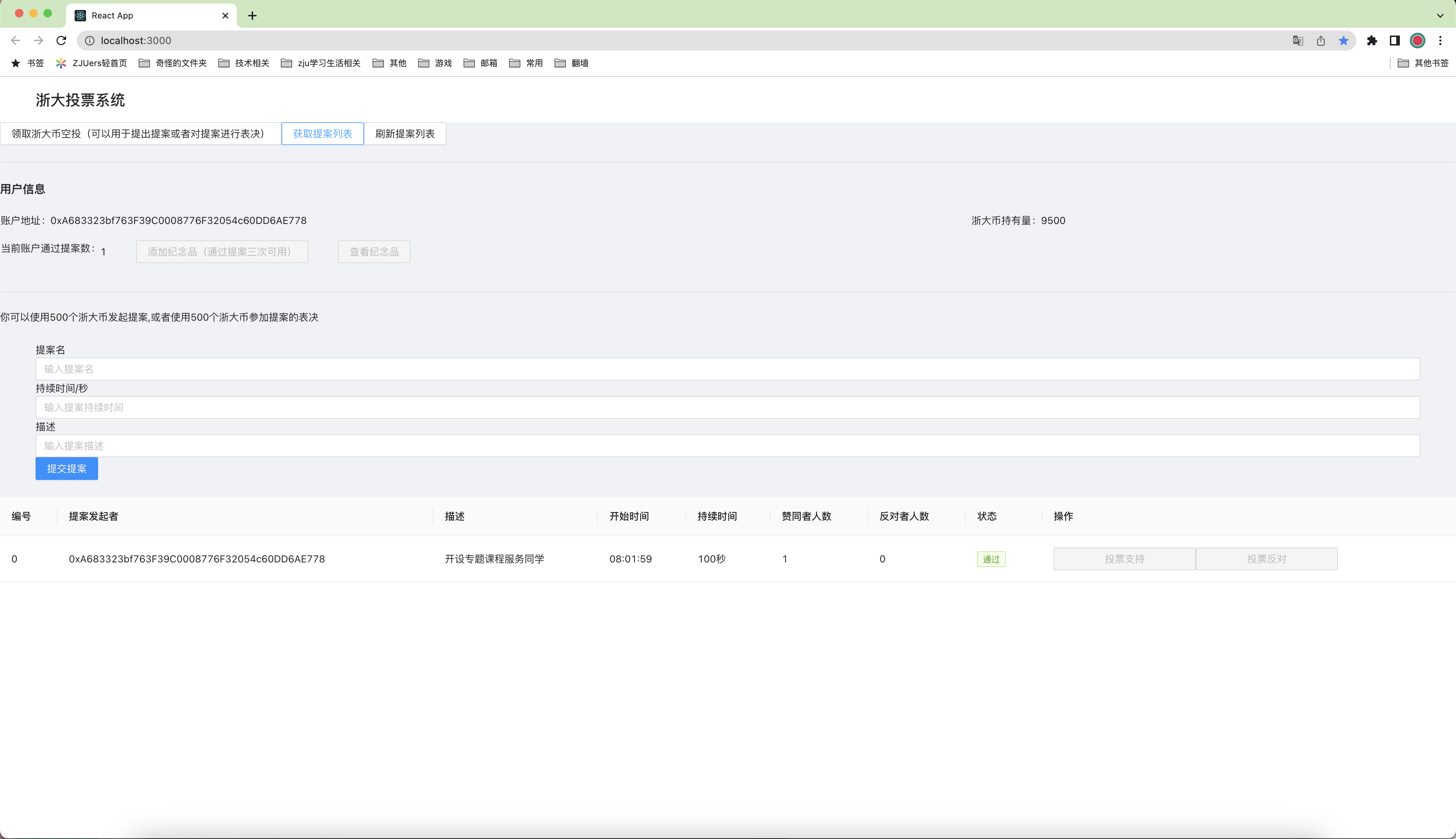Open the 邮箱 bookmark folder
The height and width of the screenshot is (839, 1456).
(x=481, y=63)
